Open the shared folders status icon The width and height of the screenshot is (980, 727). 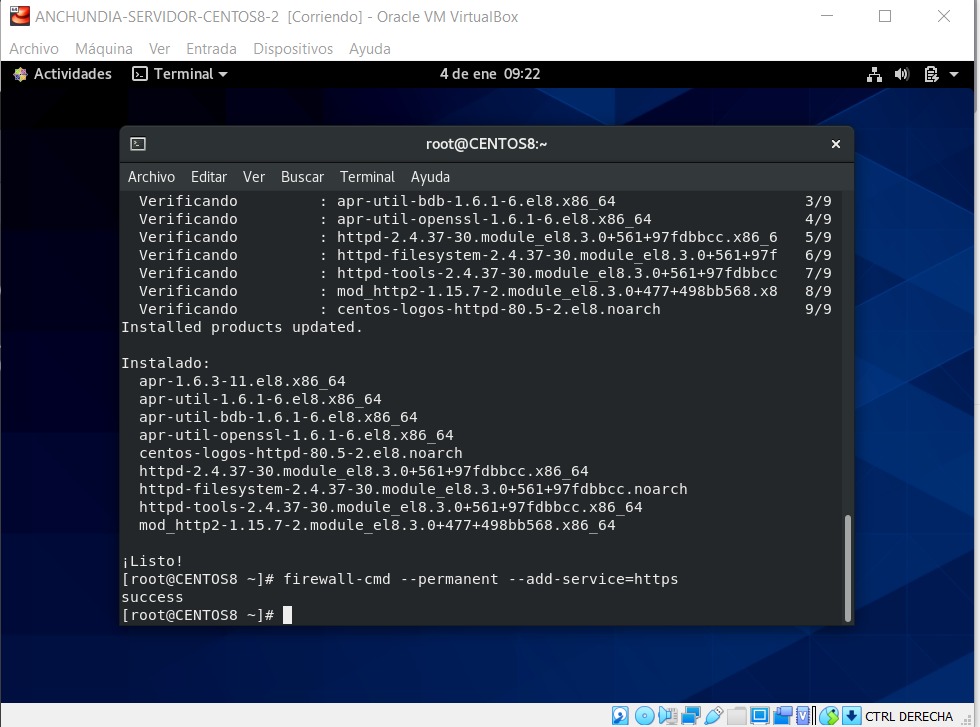click(737, 715)
